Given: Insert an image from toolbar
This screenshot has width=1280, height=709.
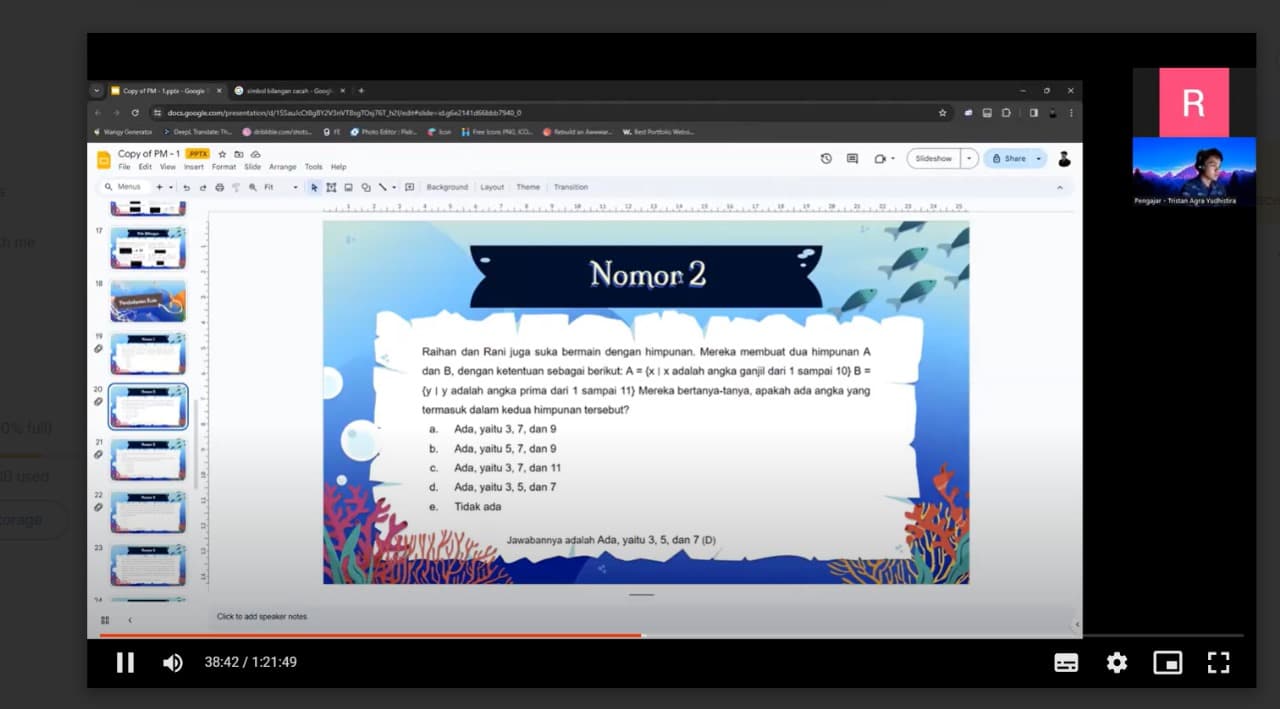Looking at the screenshot, I should tap(348, 187).
